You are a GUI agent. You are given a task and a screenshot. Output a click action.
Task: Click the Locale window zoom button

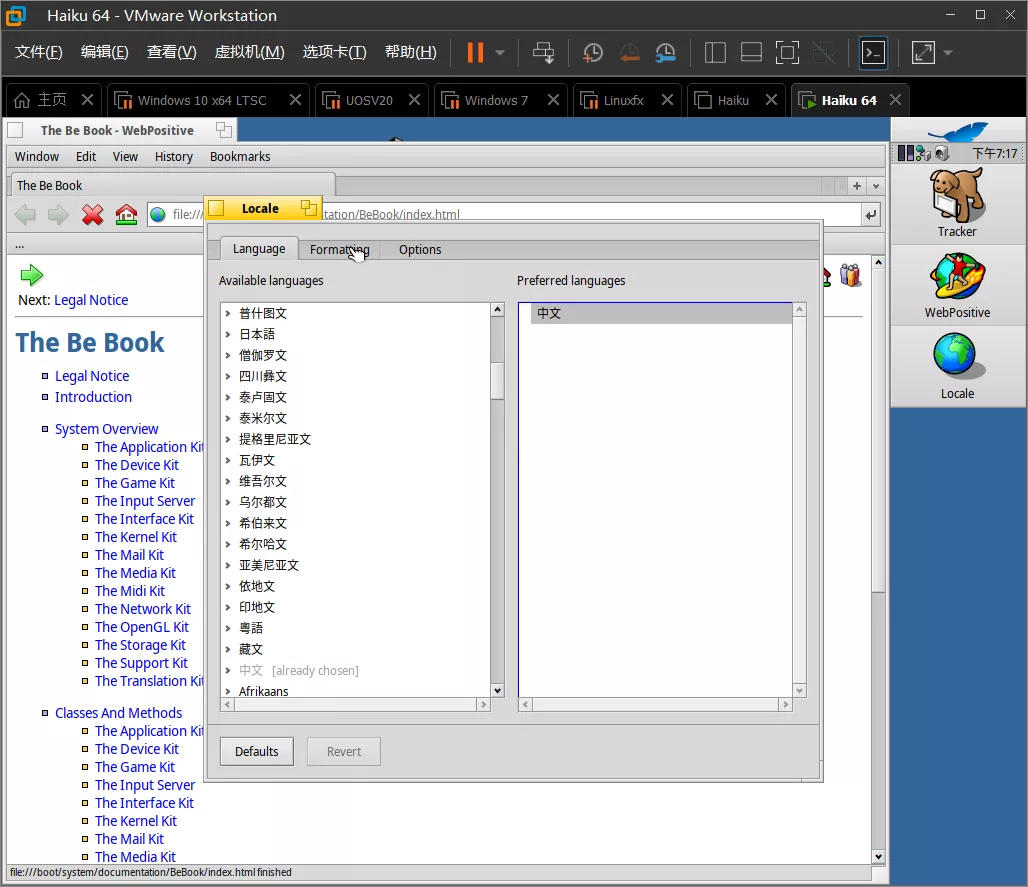pyautogui.click(x=309, y=208)
